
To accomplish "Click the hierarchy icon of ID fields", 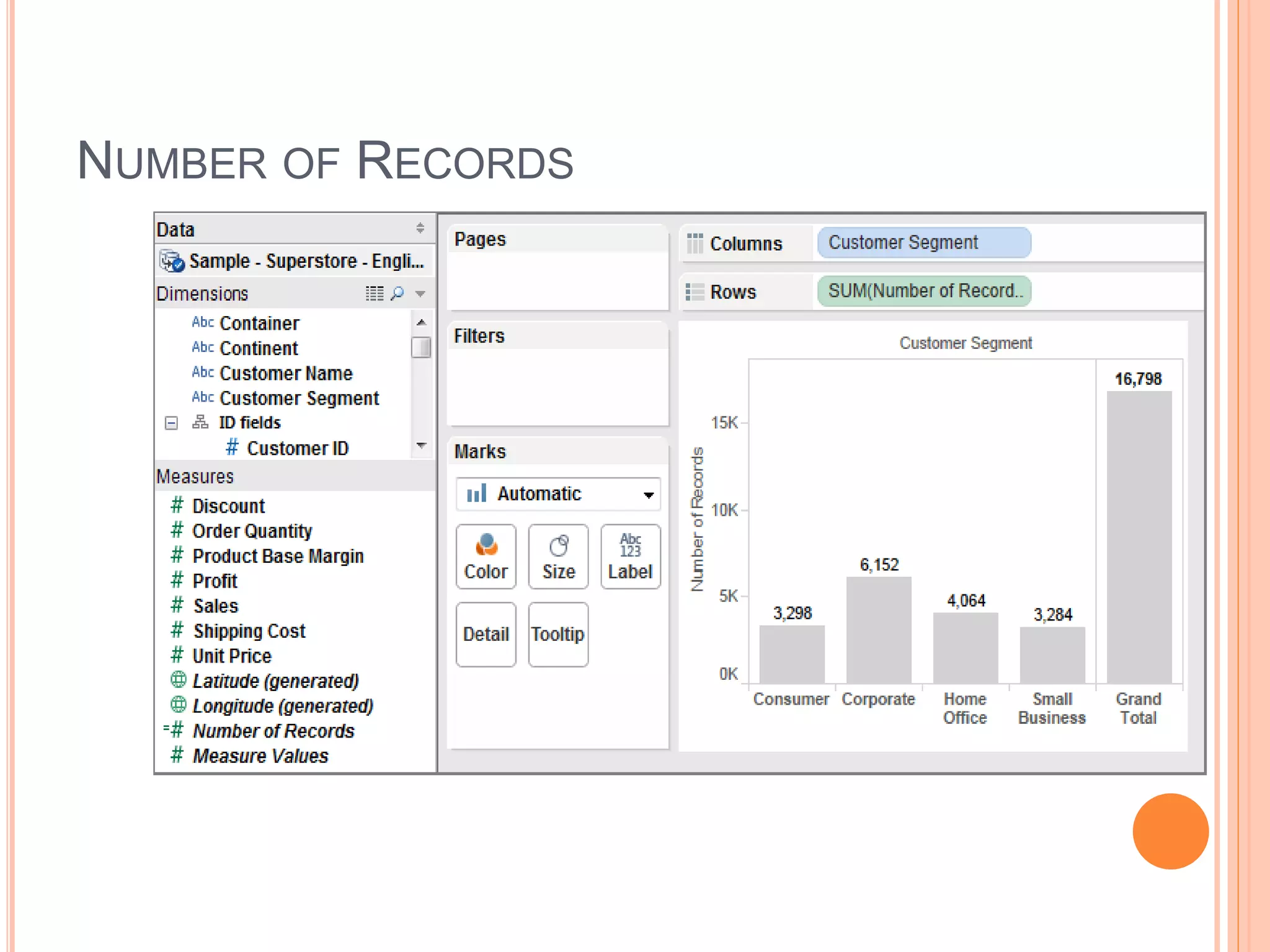I will coord(200,422).
